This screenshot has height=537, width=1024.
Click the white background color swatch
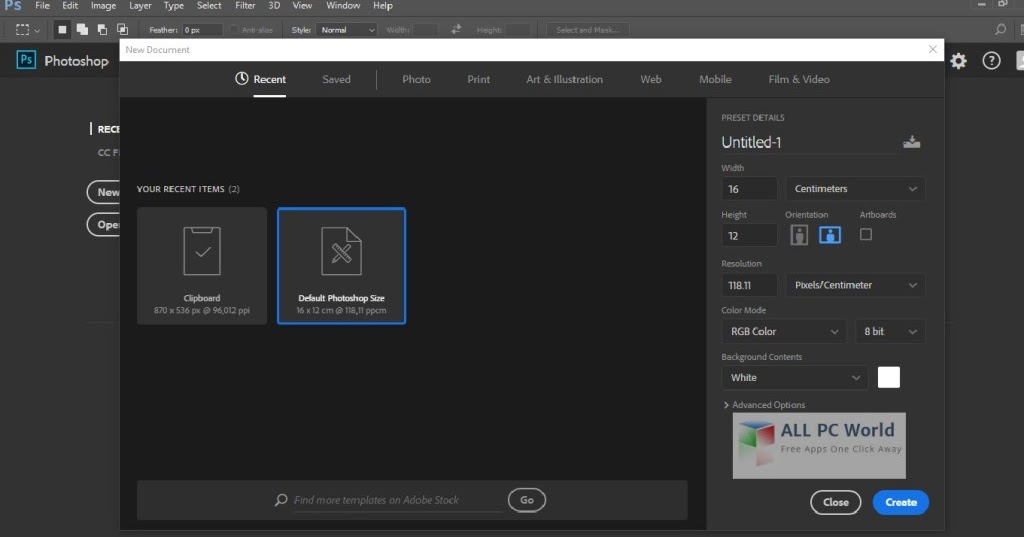pyautogui.click(x=889, y=377)
